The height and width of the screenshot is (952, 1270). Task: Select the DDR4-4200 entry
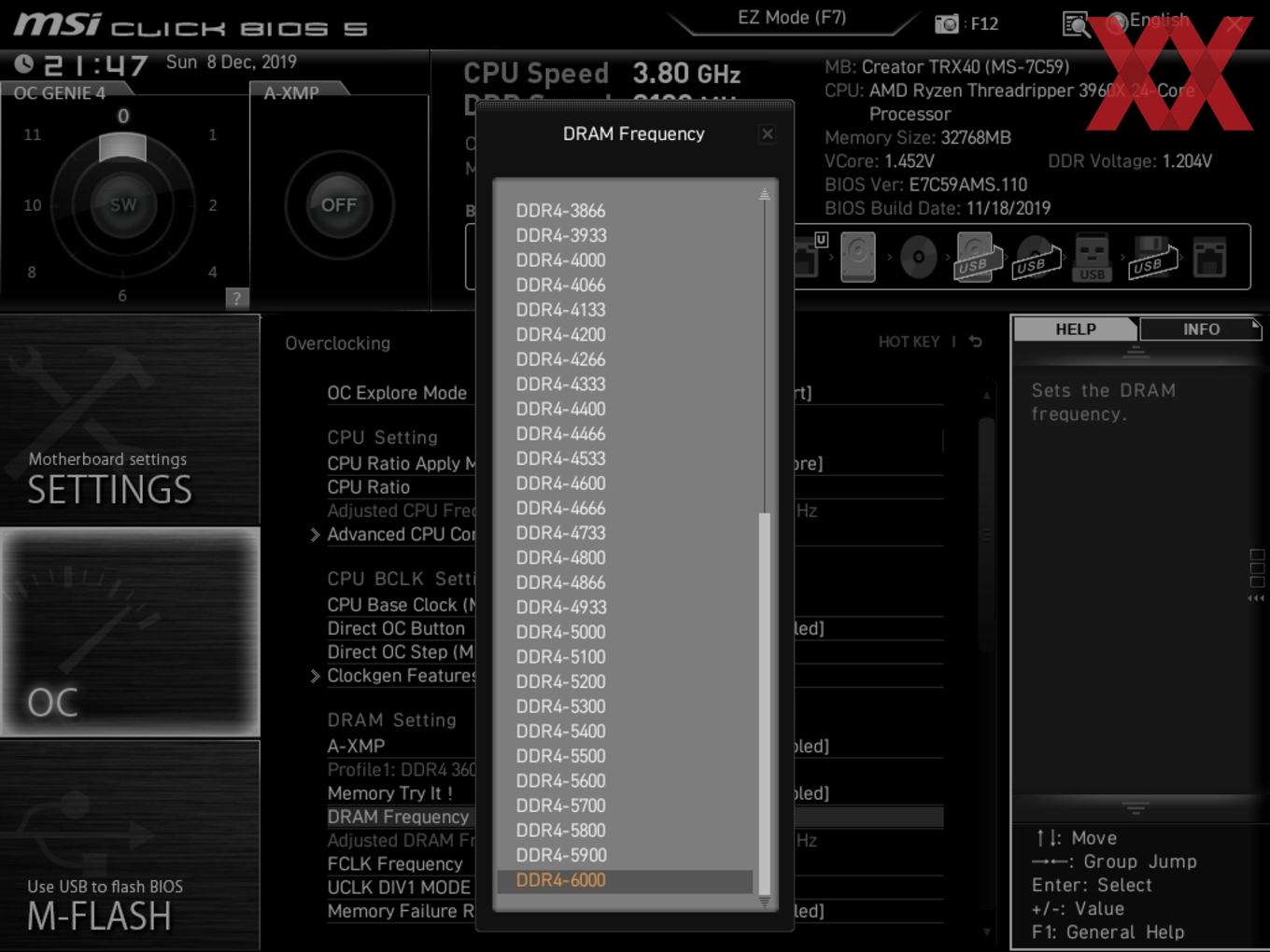click(560, 334)
